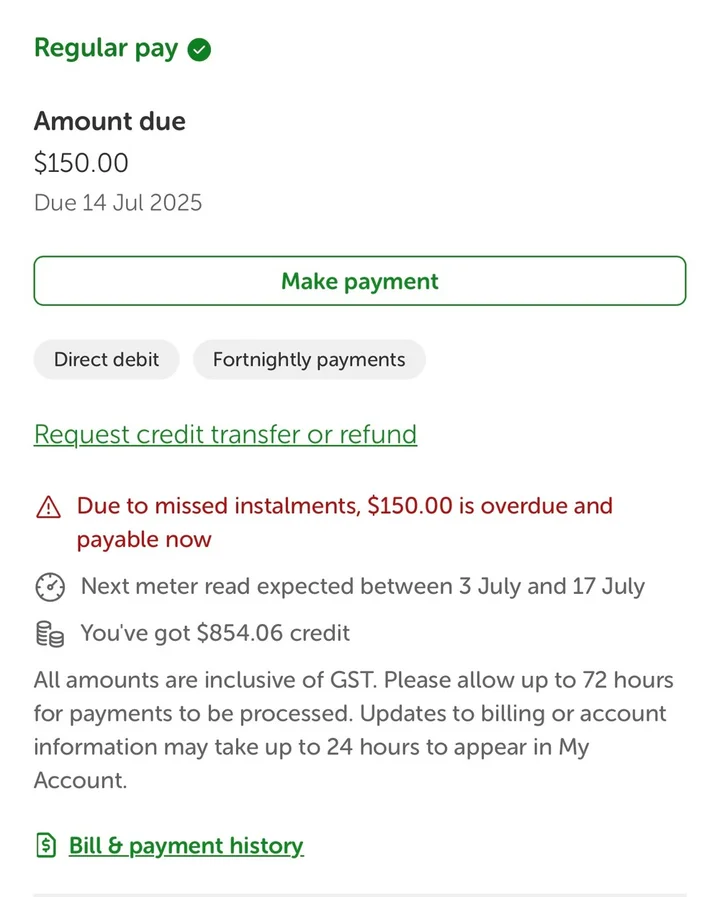
Task: Click the $854.06 credit balance text
Action: (215, 633)
